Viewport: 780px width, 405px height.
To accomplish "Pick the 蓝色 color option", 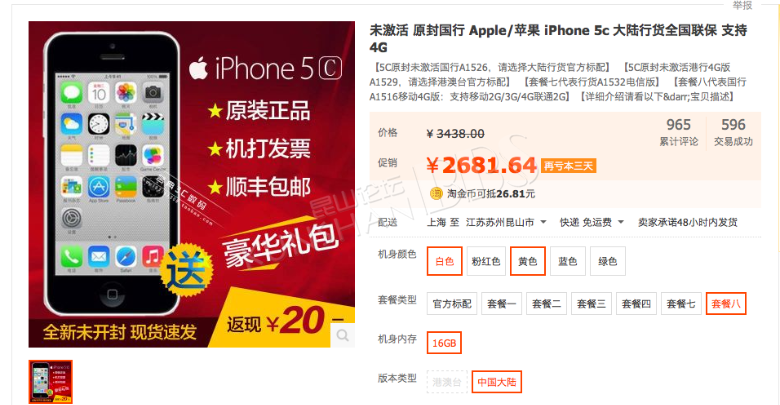I will click(x=568, y=261).
